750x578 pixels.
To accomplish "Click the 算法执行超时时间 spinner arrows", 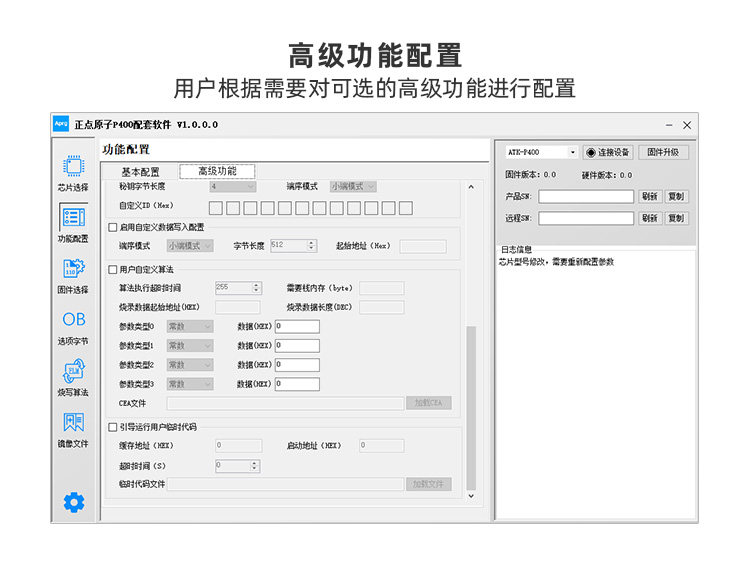I will 256,288.
